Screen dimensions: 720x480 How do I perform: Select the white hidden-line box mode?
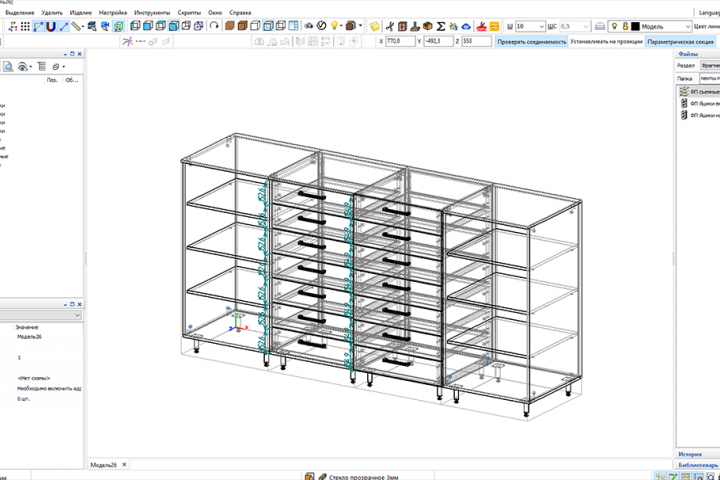pyautogui.click(x=255, y=26)
